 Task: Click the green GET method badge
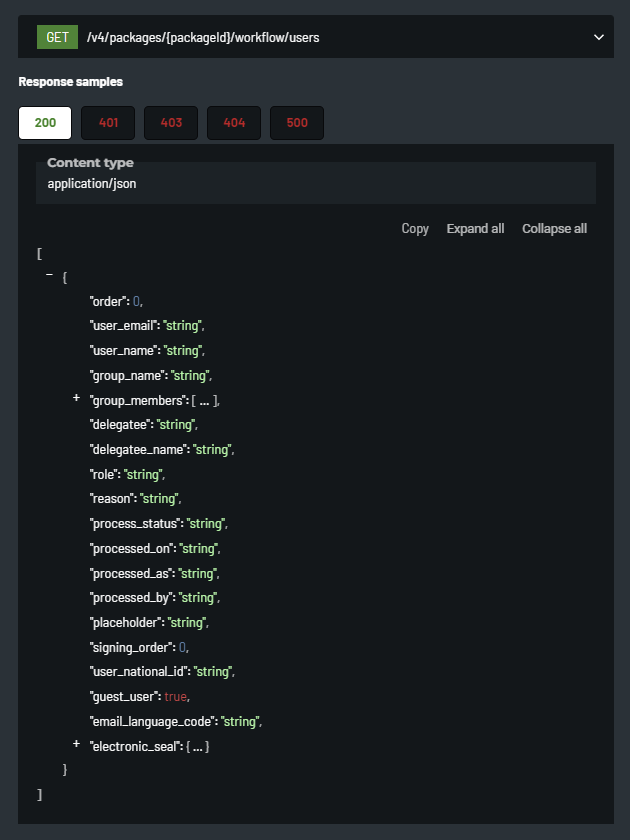click(x=58, y=37)
